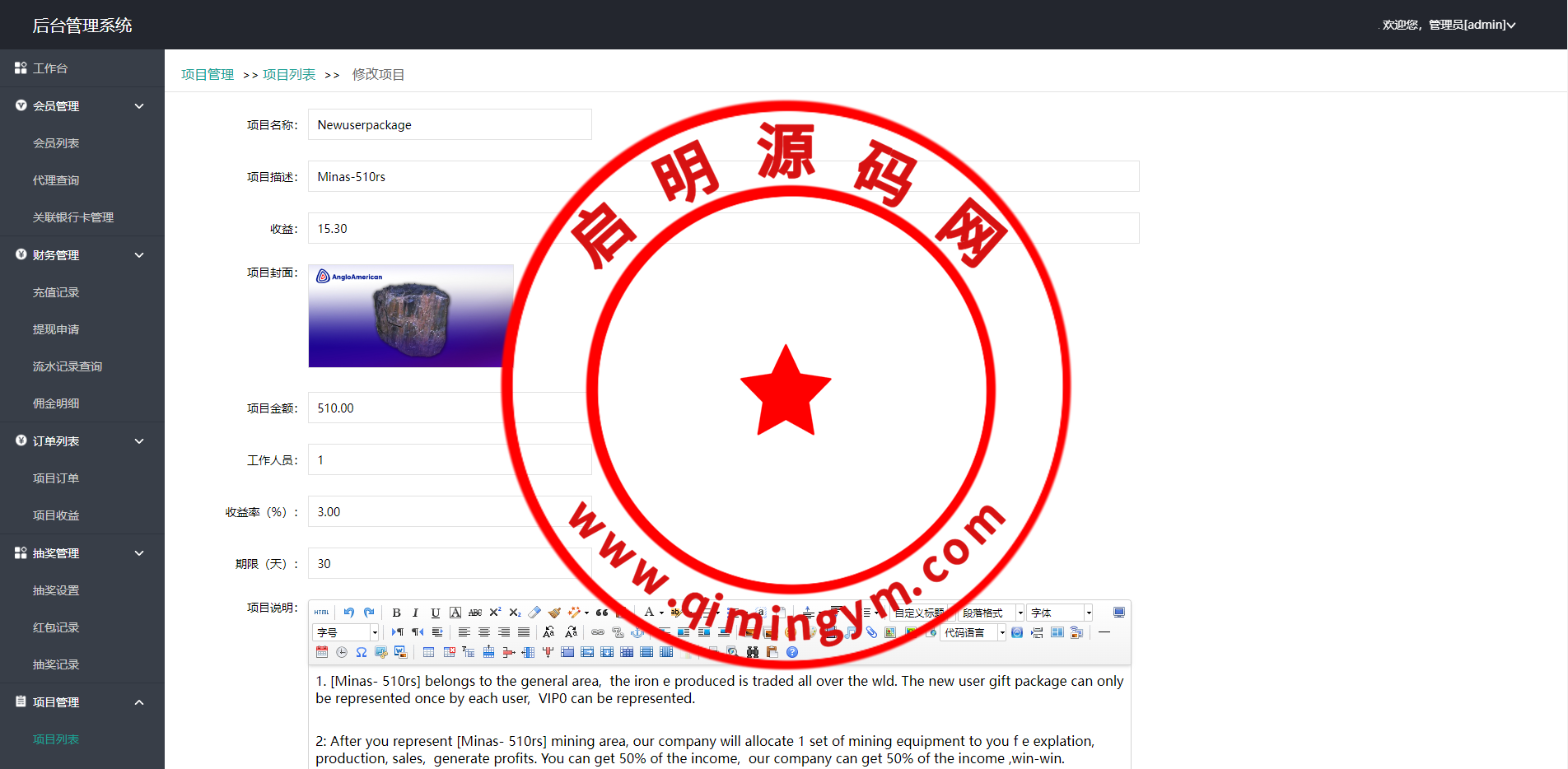Select 充值记录 from the sidebar menu

point(56,292)
